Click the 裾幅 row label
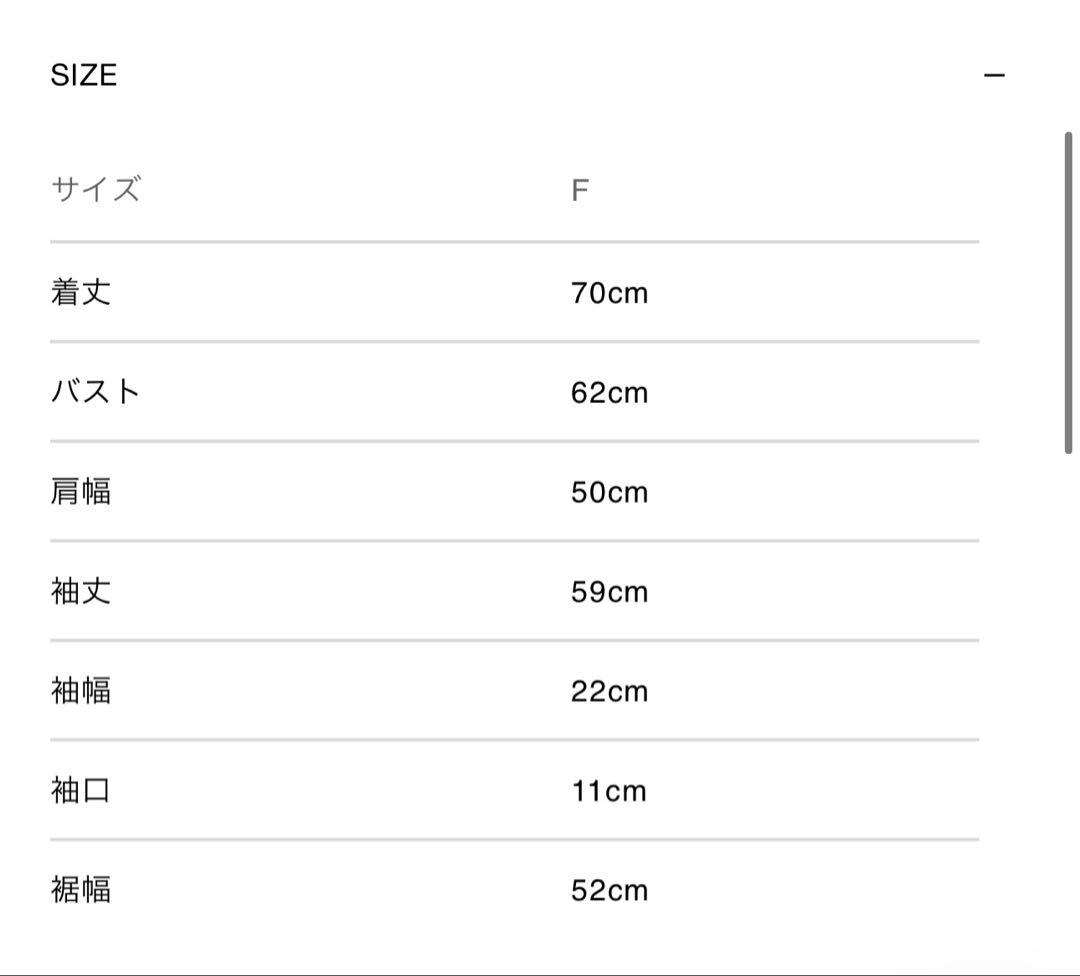This screenshot has width=1080, height=976. click(81, 890)
